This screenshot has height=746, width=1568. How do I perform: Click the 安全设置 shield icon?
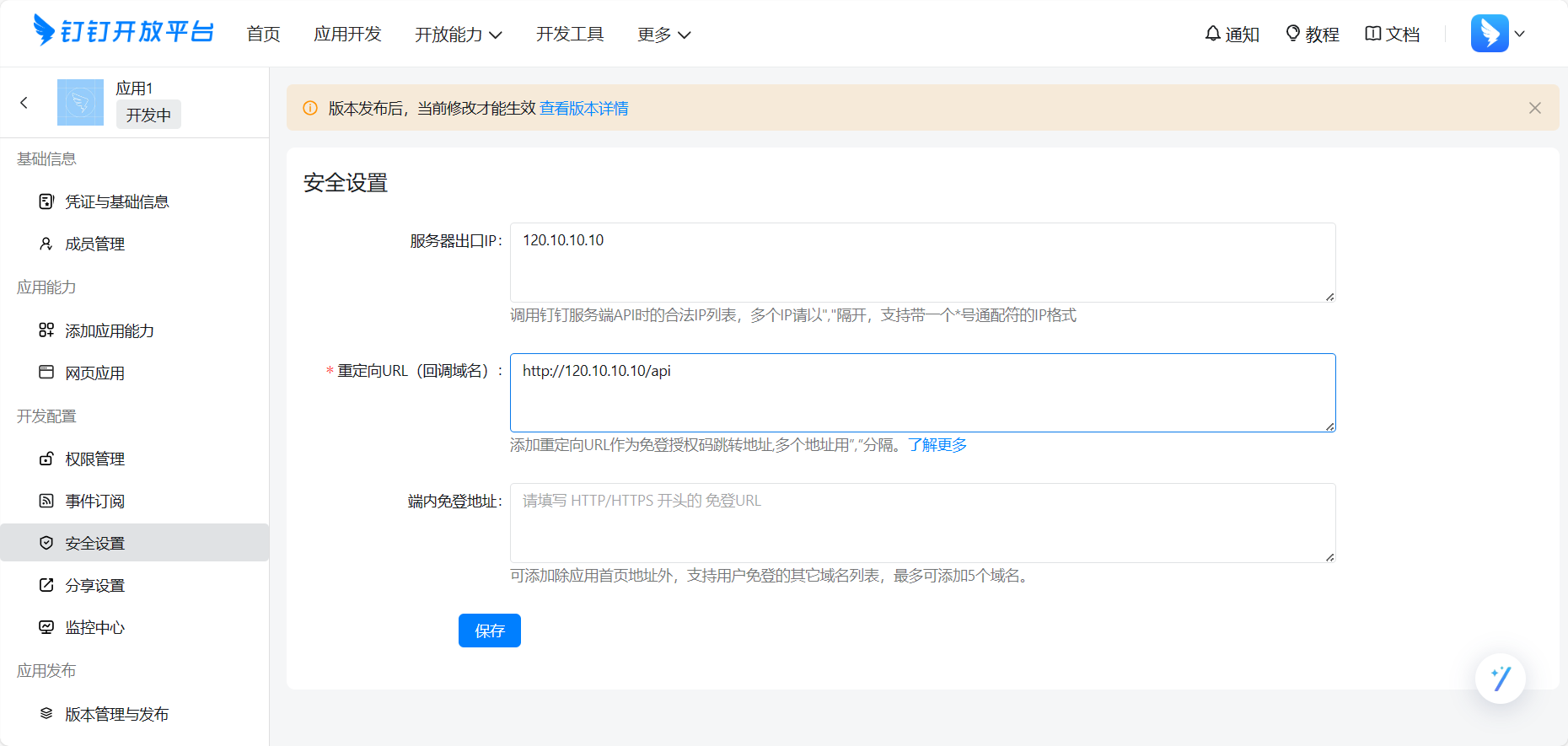(x=46, y=543)
